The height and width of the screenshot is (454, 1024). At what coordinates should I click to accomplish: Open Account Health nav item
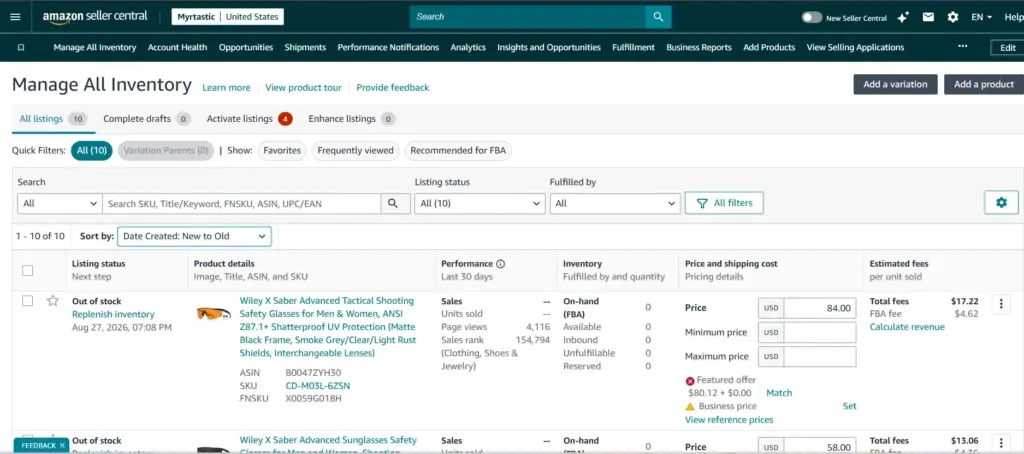pos(178,48)
